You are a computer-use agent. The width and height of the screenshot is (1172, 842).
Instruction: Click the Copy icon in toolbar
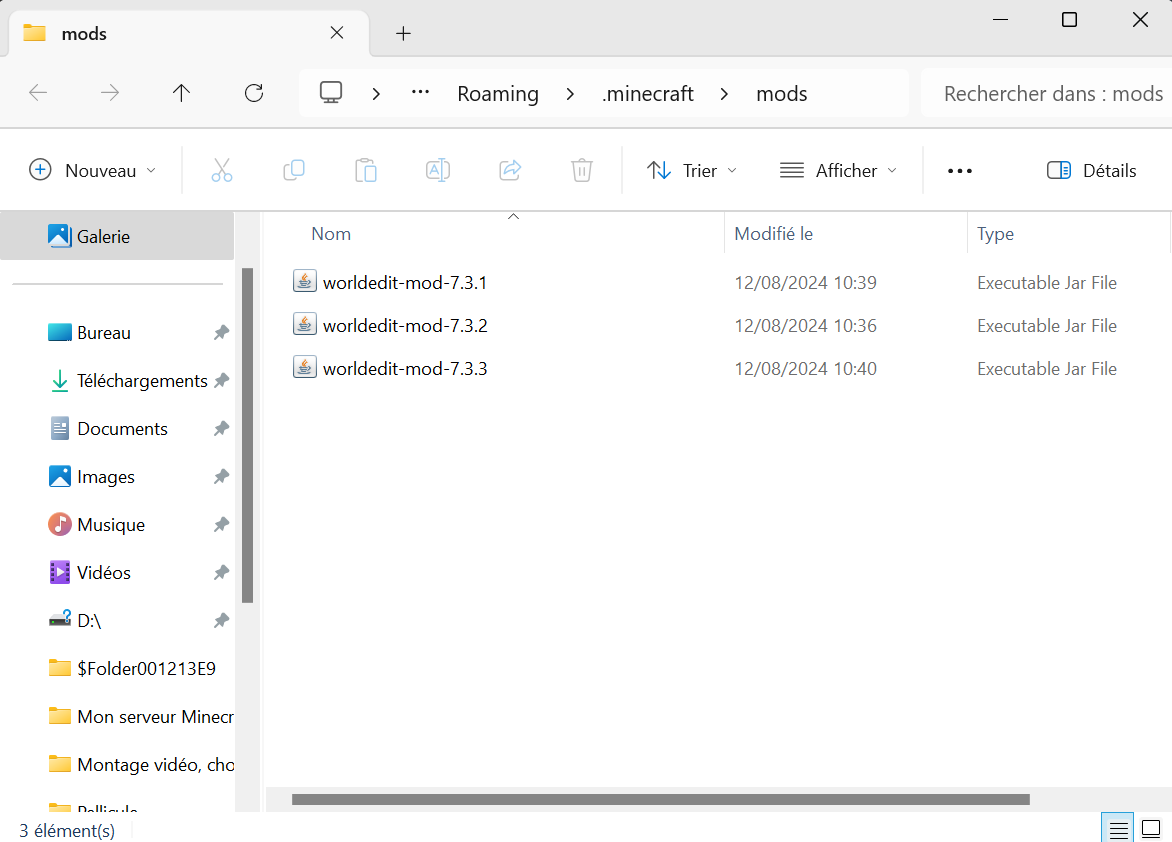pyautogui.click(x=294, y=170)
